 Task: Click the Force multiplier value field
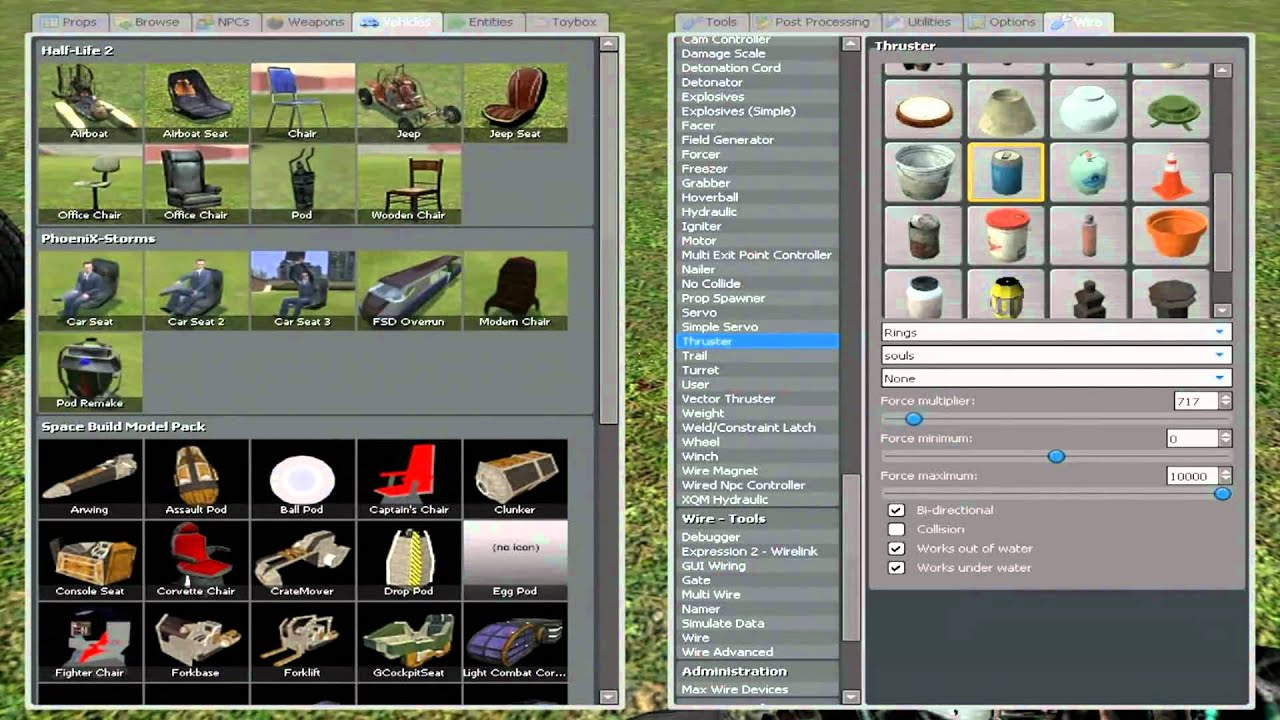coord(1197,401)
